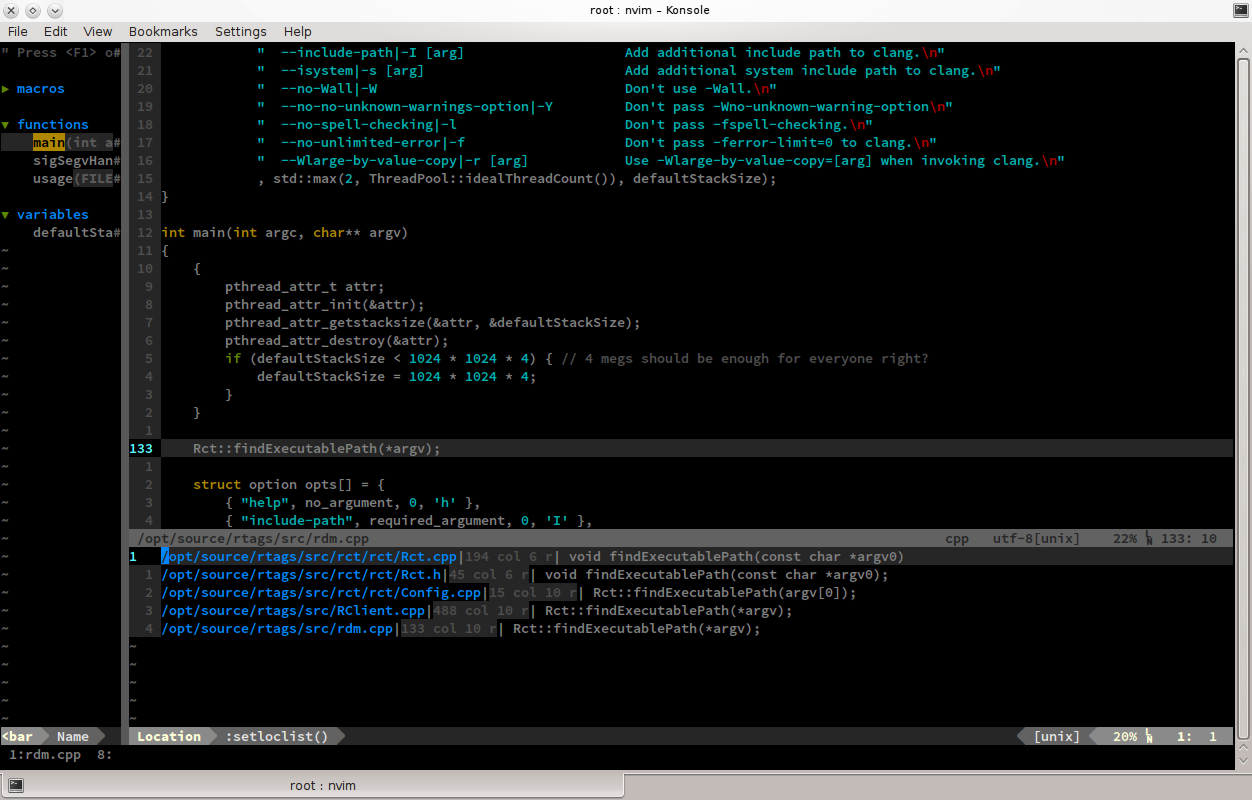Image resolution: width=1252 pixels, height=800 pixels.
Task: Click the pthread_attr_init(&attr) line
Action: coord(325,305)
